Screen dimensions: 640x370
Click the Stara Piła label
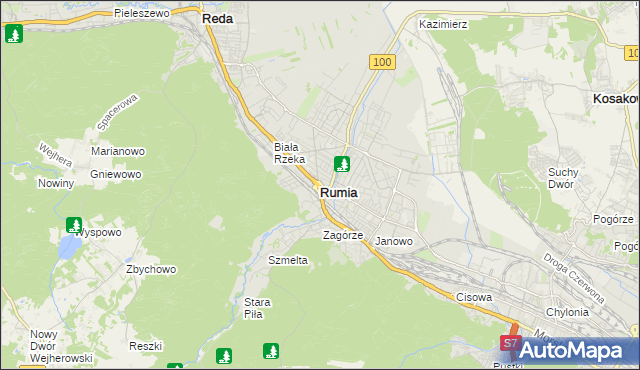(257, 308)
